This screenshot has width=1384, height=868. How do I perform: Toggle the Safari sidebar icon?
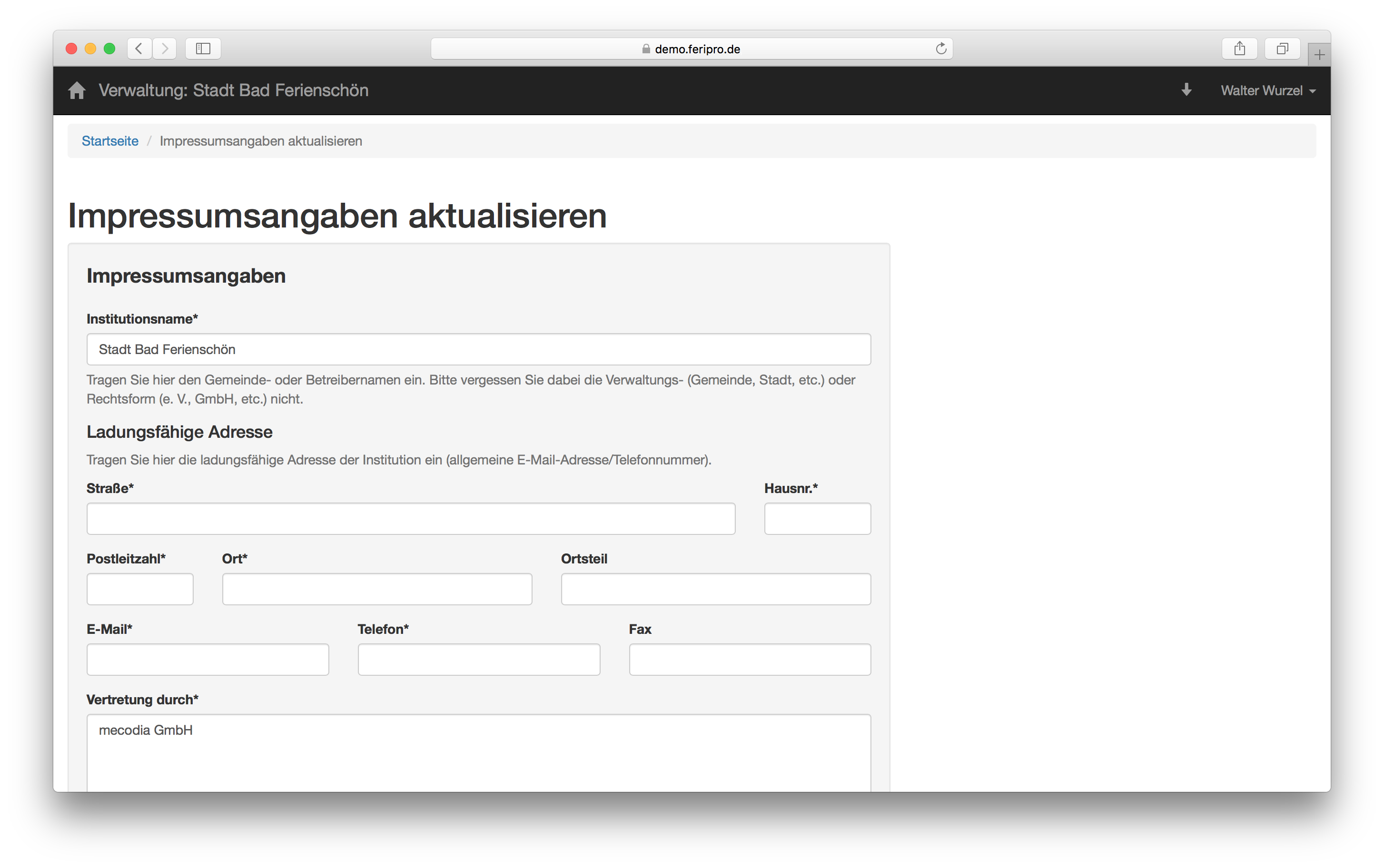pos(203,49)
